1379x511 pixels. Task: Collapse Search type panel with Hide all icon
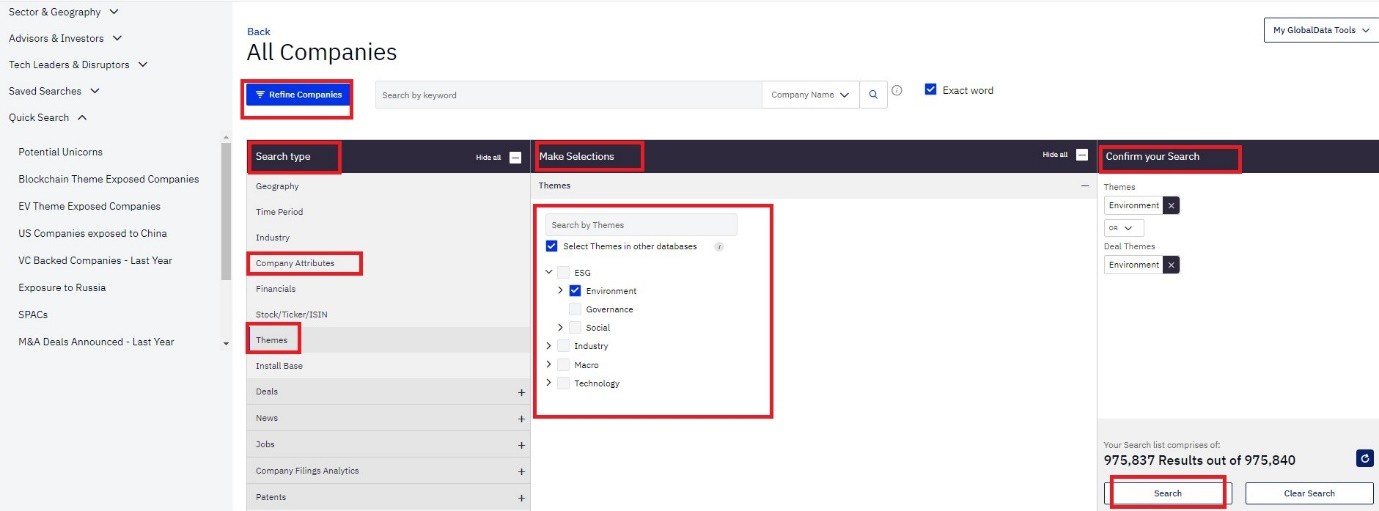515,157
